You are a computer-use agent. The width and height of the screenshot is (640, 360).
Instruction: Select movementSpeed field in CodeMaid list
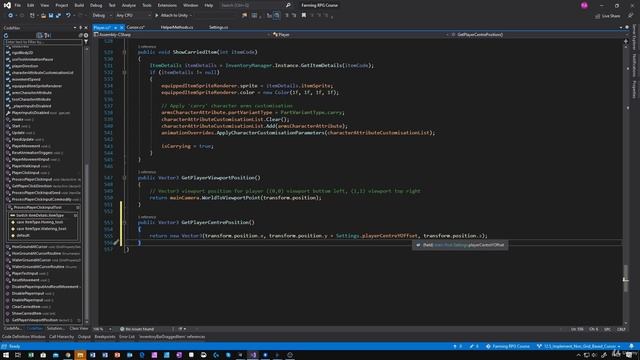point(26,79)
